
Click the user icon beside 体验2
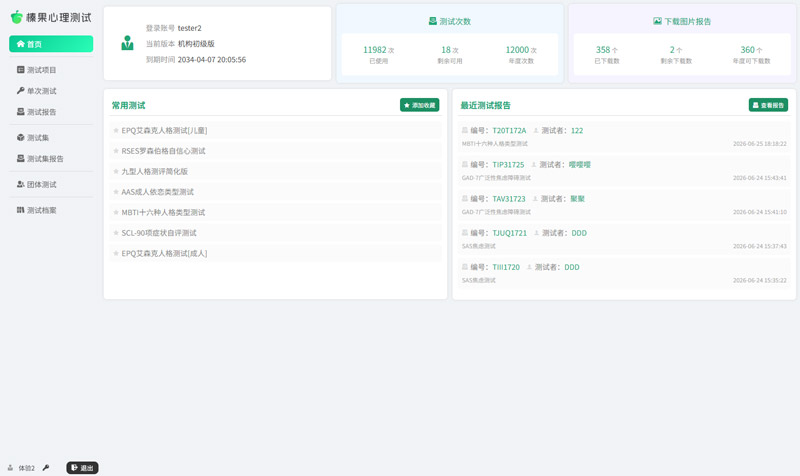click(x=10, y=467)
